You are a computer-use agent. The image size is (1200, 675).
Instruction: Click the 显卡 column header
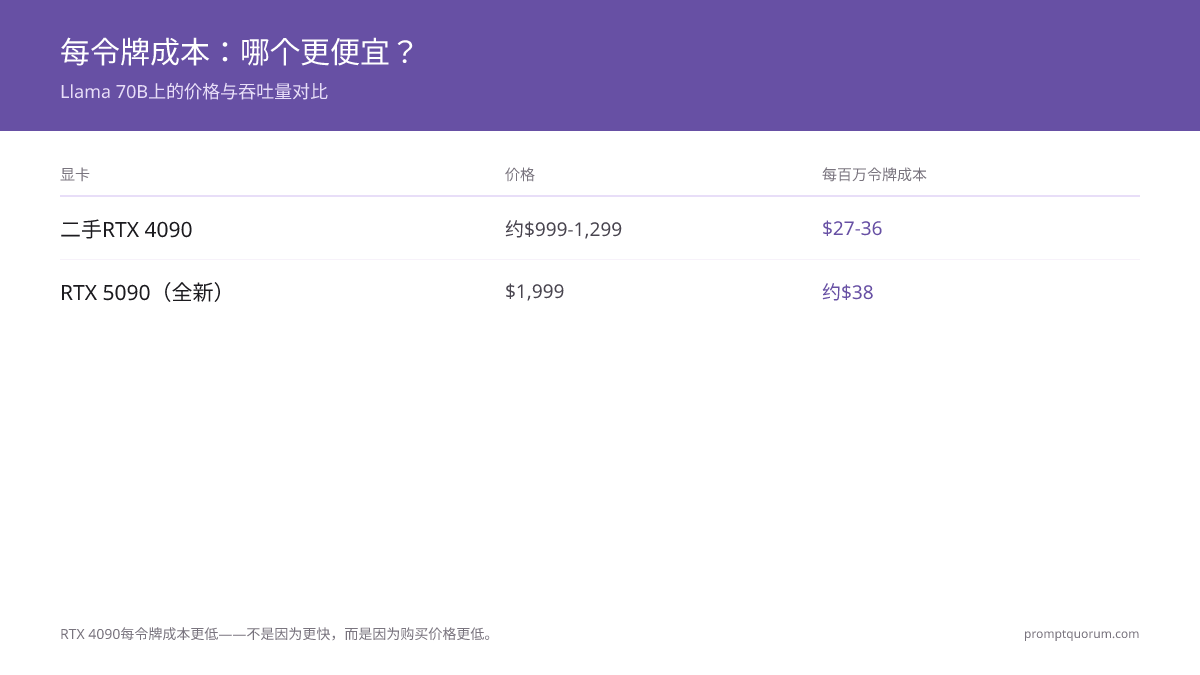(x=75, y=174)
